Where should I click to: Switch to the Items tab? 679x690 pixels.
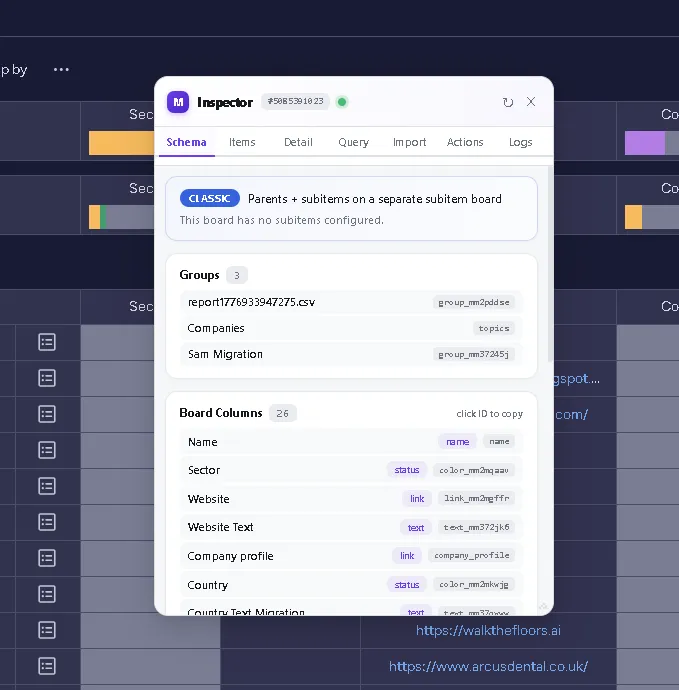242,142
